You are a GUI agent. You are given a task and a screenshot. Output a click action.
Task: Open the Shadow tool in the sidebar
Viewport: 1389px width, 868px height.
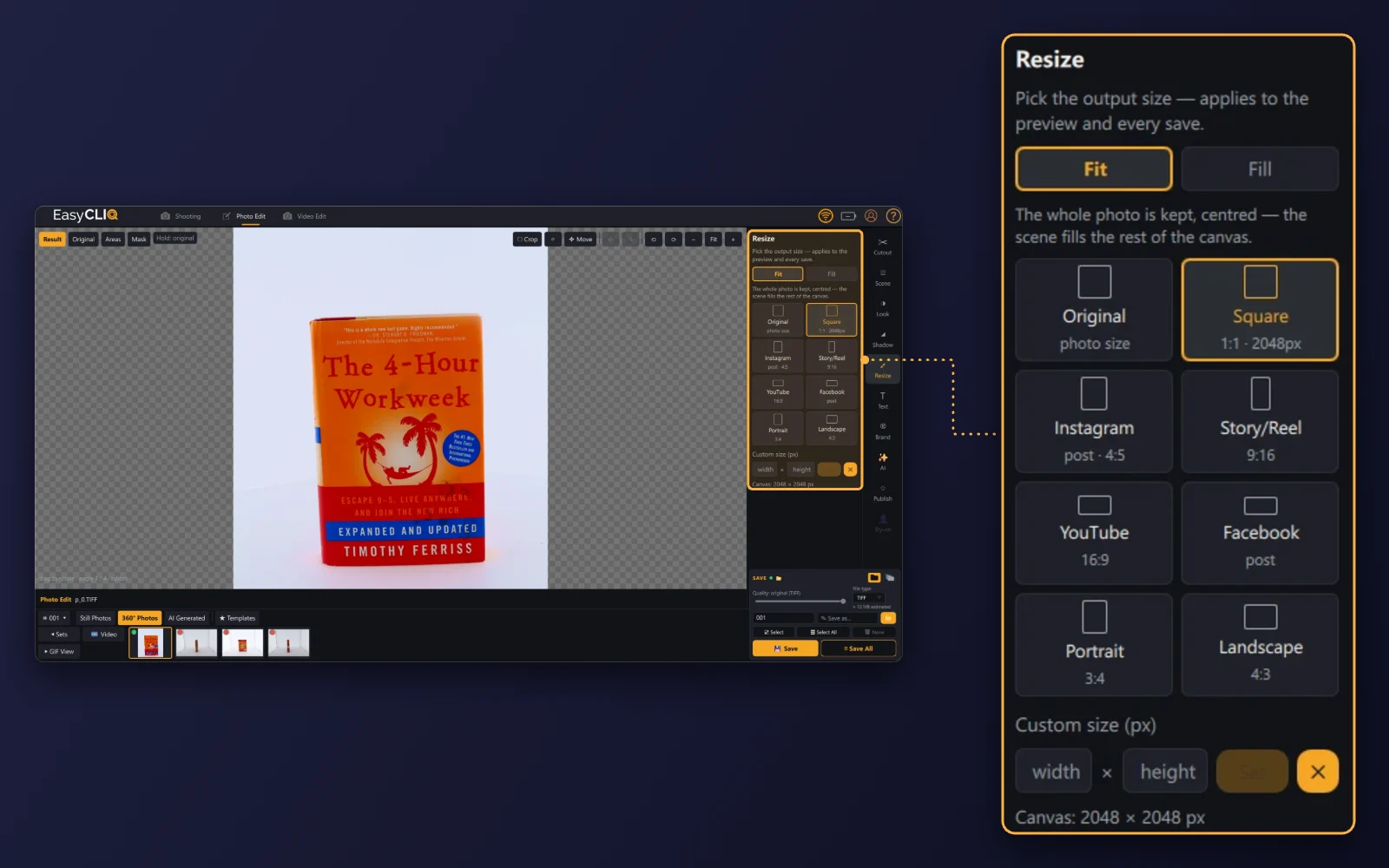[882, 339]
